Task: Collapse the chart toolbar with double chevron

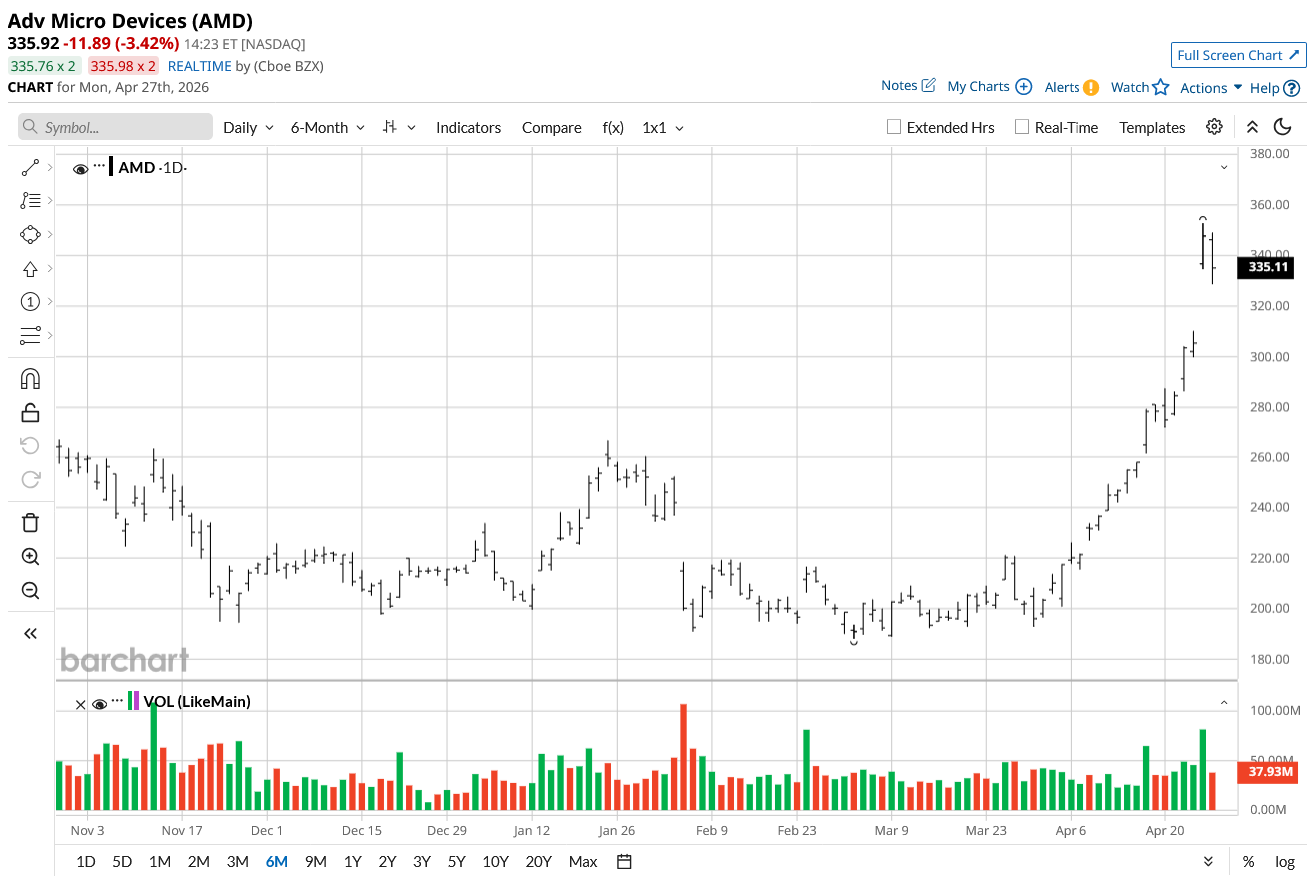Action: coord(1252,127)
